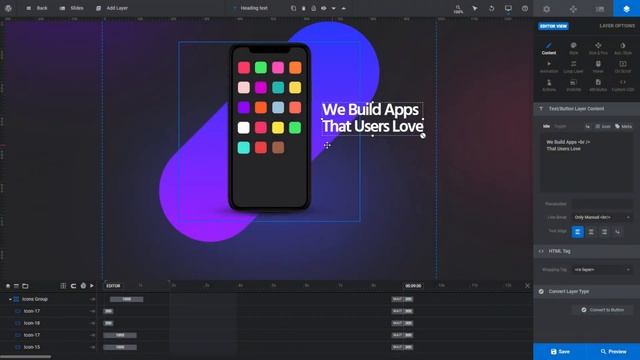Open the Wrapping Tag dropdown
Viewport: 640px width, 360px height.
tap(602, 270)
